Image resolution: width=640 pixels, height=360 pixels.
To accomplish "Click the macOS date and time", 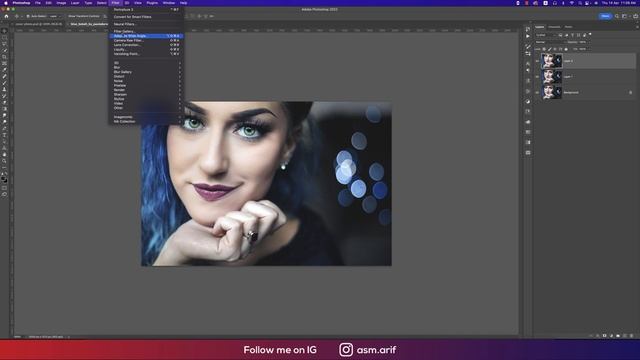I will [x=619, y=3].
